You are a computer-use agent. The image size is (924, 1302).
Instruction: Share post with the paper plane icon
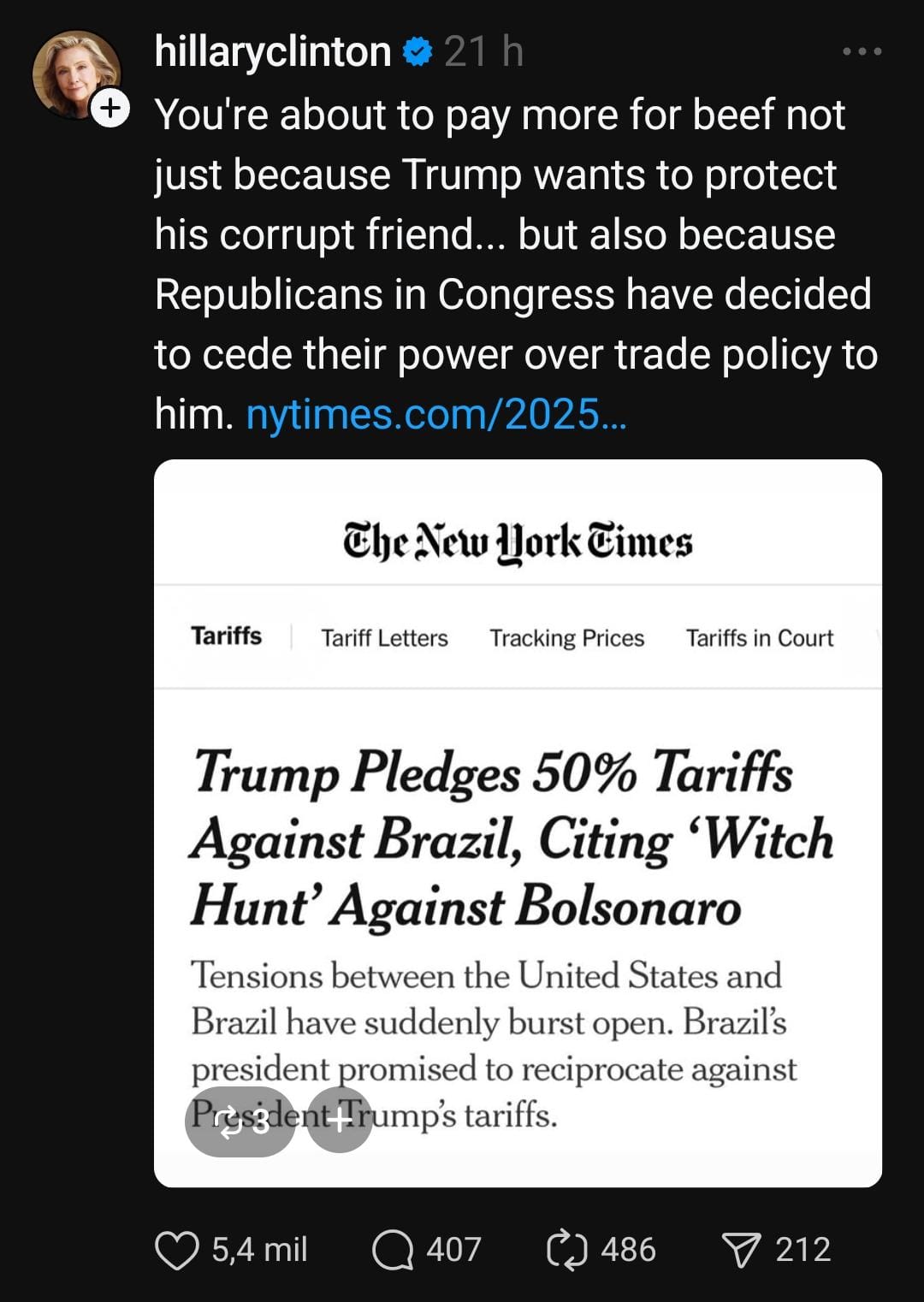(741, 1250)
